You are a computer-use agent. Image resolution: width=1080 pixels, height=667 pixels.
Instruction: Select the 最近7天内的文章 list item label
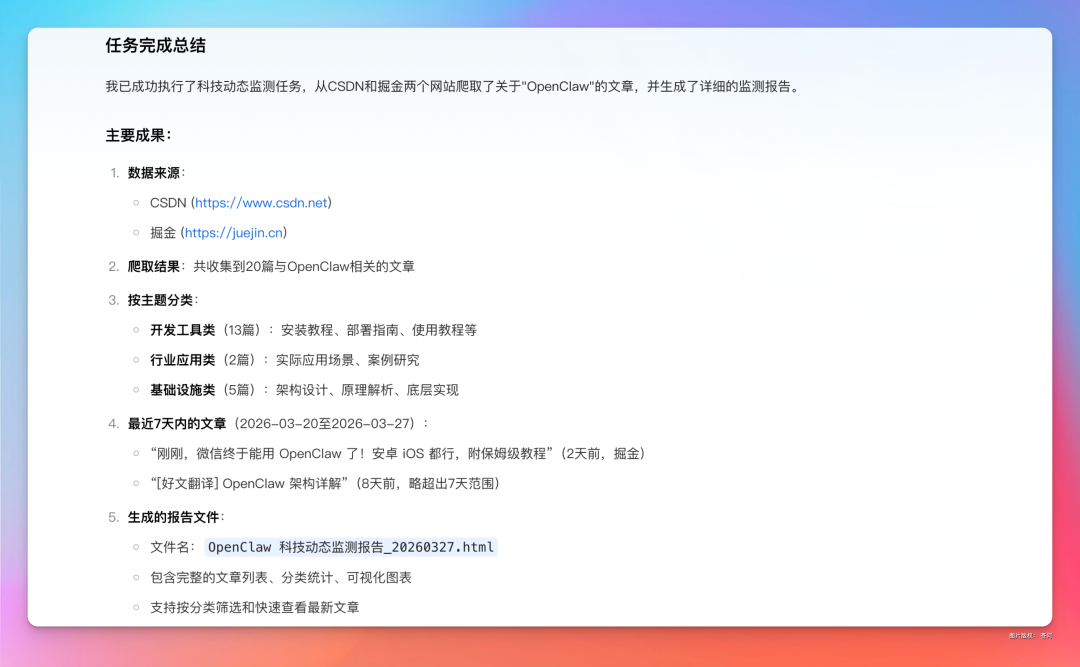[x=177, y=423]
